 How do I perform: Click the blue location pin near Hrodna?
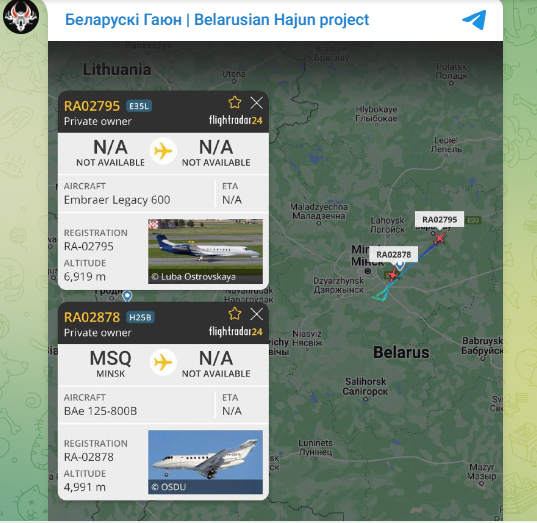(x=127, y=296)
